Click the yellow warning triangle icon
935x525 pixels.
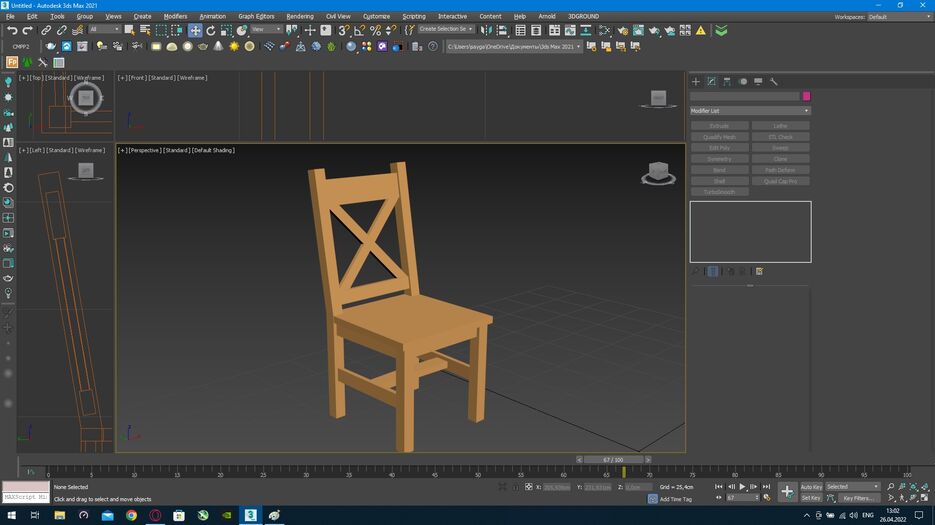point(701,30)
